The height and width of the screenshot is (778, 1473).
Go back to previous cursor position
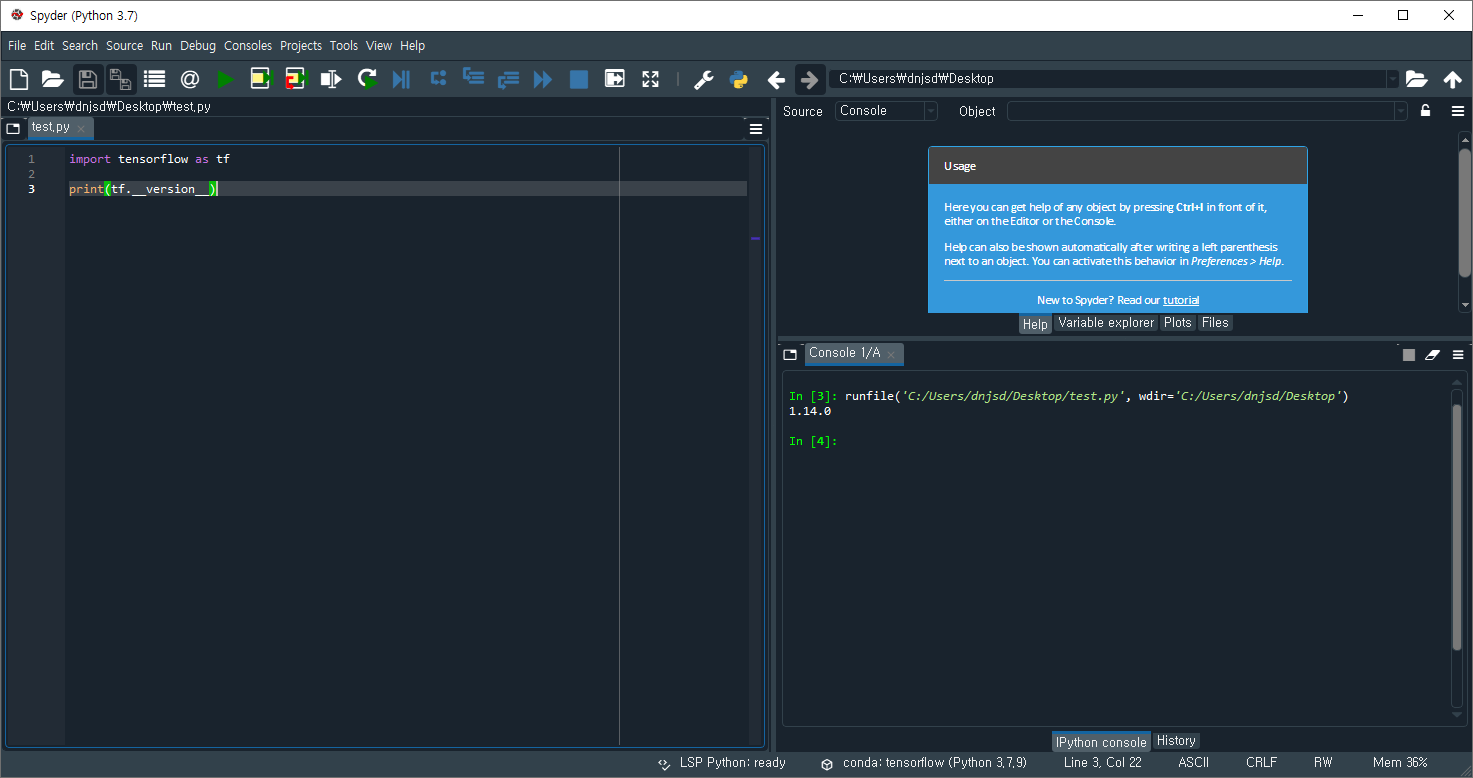[776, 79]
